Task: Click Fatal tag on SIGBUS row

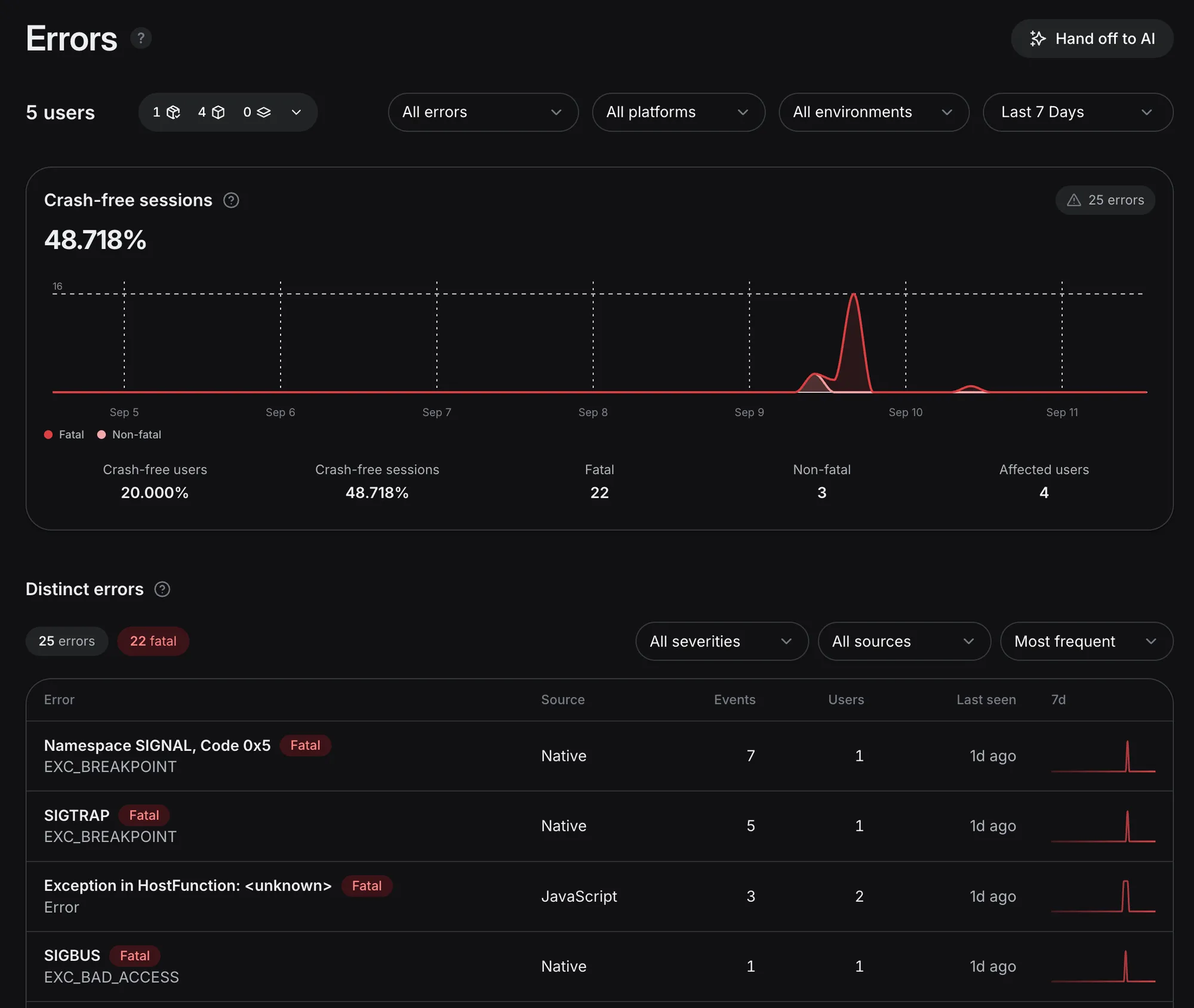Action: pyautogui.click(x=135, y=956)
